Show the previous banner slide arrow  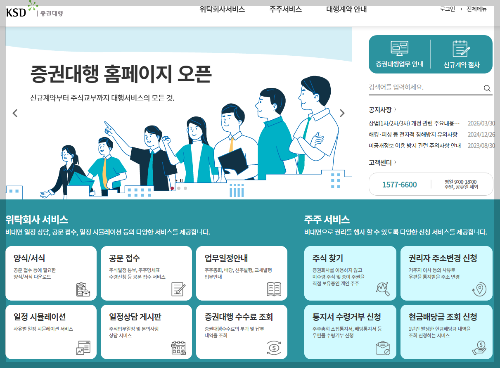tap(15, 113)
